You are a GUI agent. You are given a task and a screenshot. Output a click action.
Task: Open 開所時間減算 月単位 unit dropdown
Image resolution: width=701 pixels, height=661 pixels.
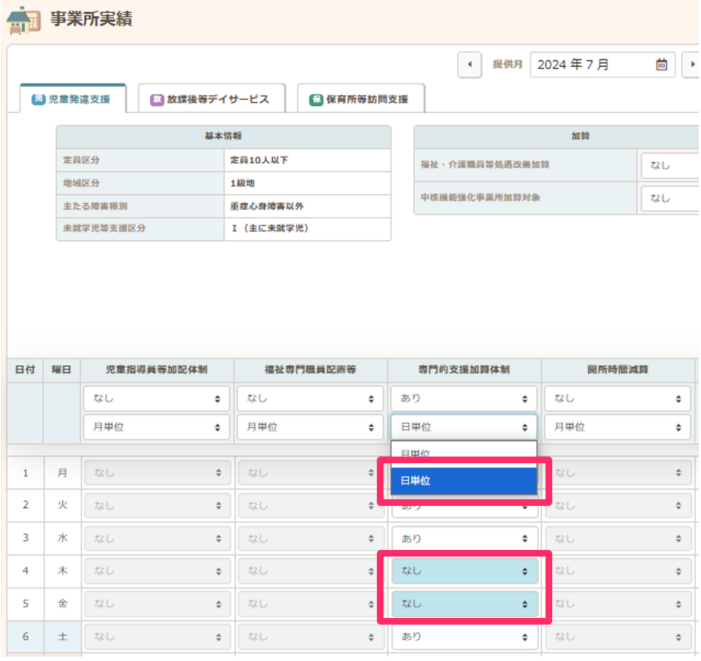(619, 427)
